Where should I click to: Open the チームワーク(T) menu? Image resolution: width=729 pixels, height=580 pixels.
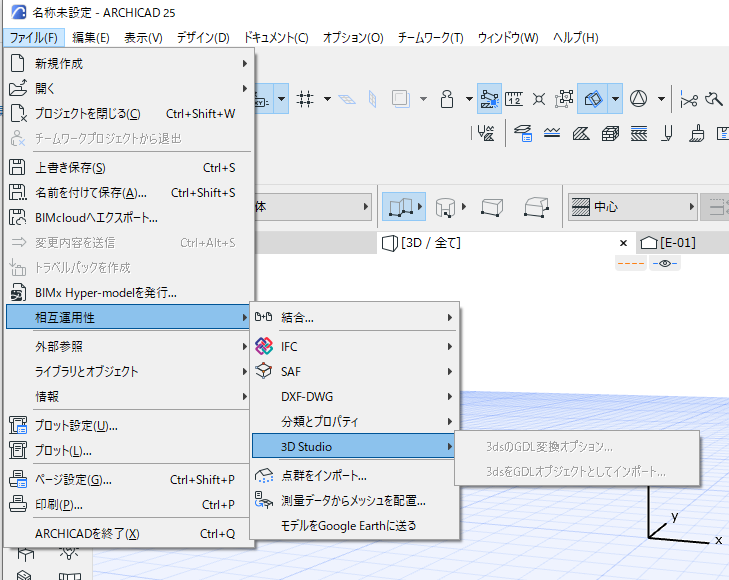[431, 38]
